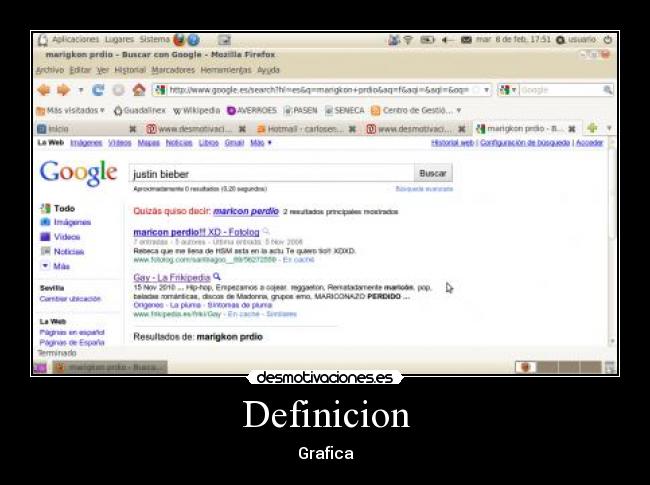Screen dimensions: 650x485
Task: Open a new tab with the plus icon
Action: tap(592, 129)
